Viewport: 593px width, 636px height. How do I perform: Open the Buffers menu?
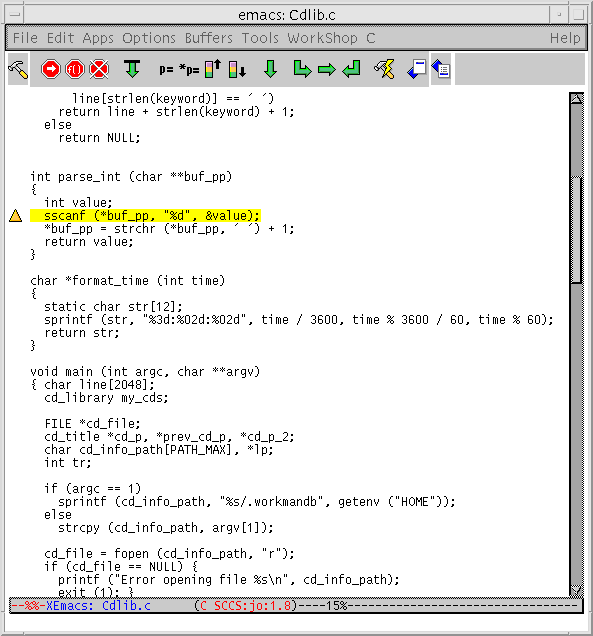pos(209,38)
